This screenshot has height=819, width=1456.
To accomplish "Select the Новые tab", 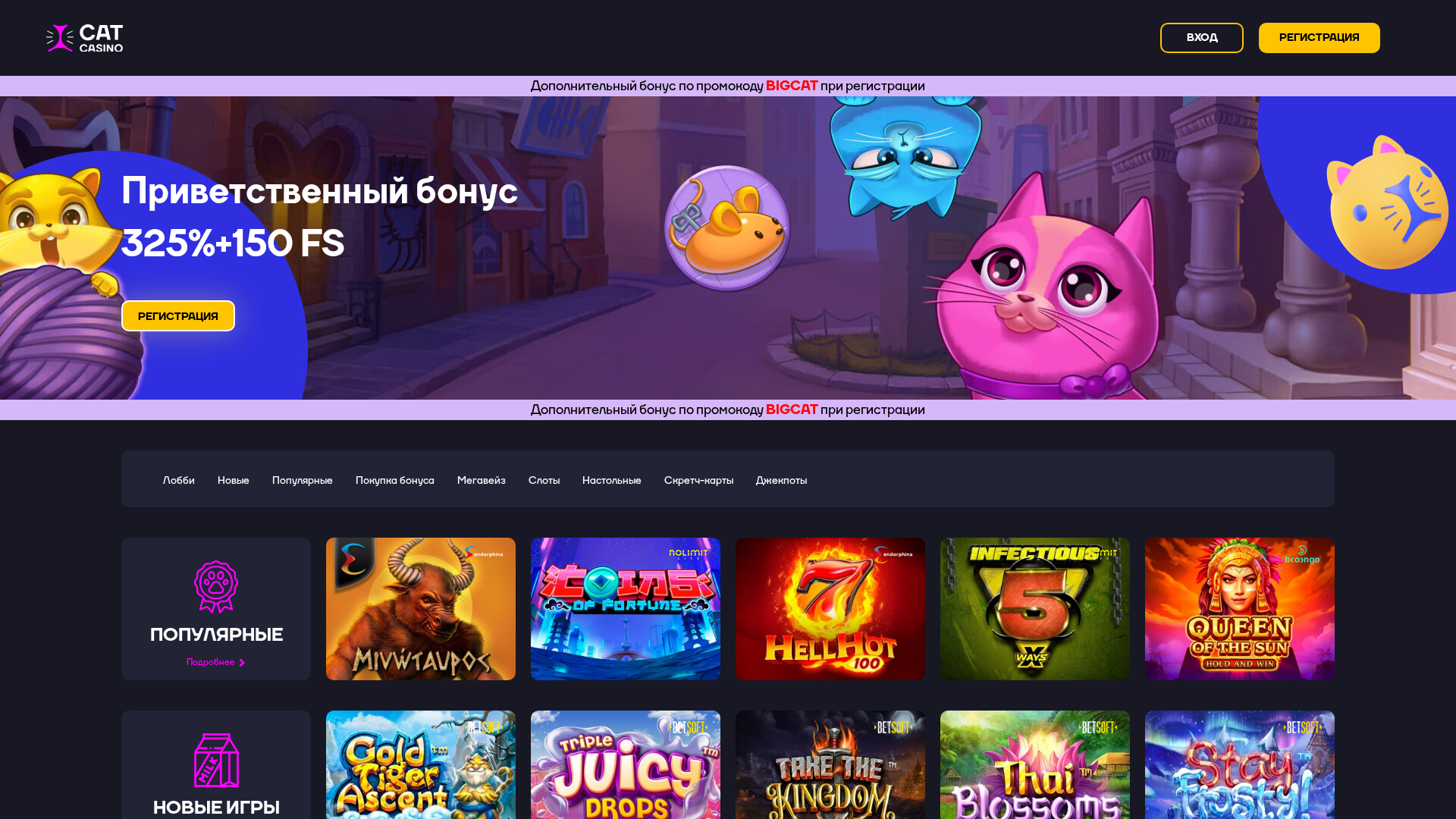I will [234, 481].
